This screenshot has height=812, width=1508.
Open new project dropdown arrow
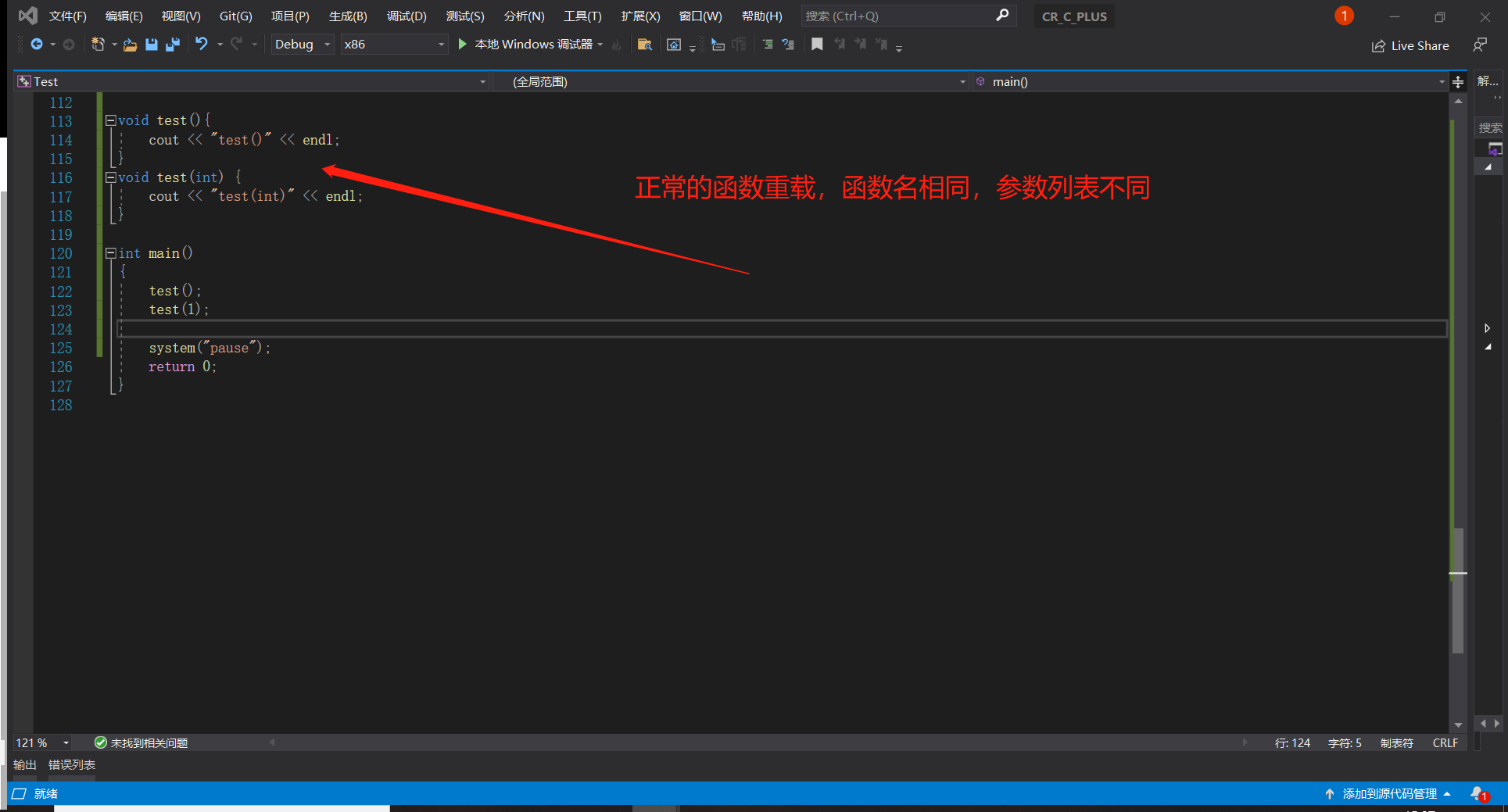point(114,45)
